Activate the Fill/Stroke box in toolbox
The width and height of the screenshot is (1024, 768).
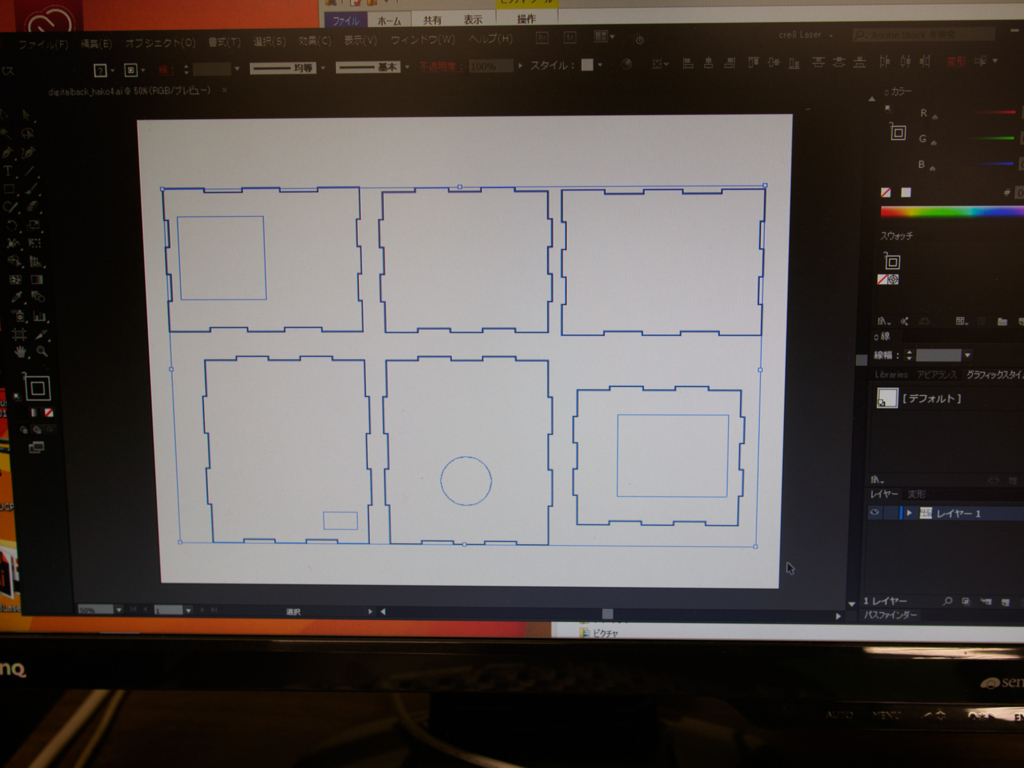37,389
